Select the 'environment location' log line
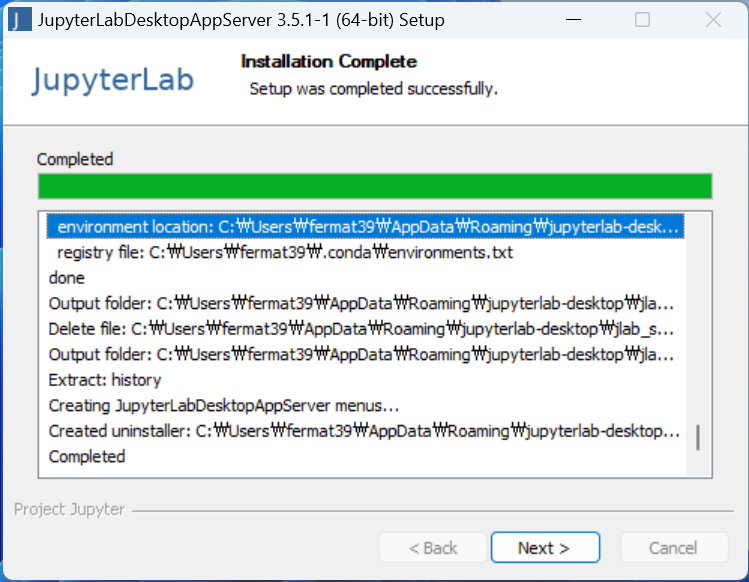 point(366,226)
